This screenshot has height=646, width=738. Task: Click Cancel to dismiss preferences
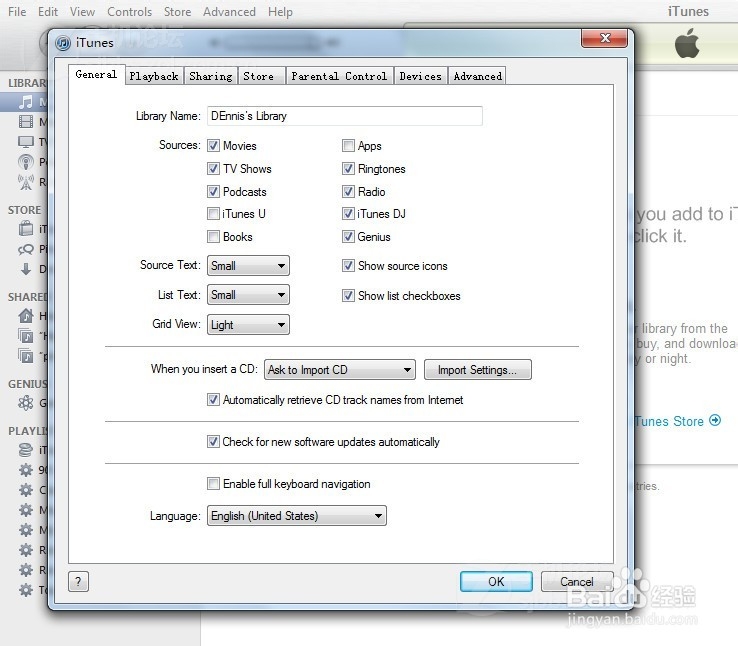(x=577, y=582)
